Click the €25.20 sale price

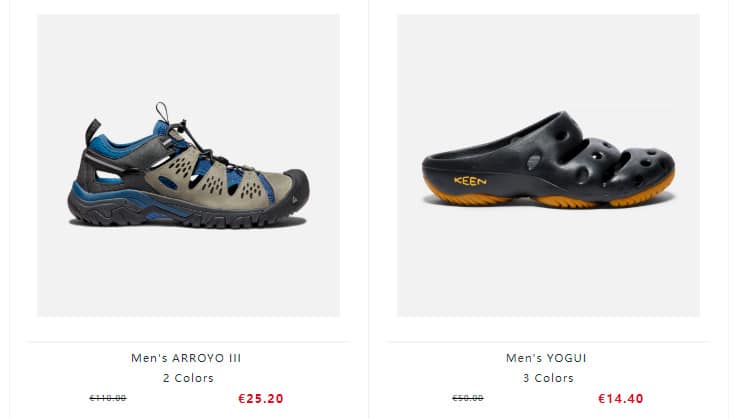coord(261,399)
